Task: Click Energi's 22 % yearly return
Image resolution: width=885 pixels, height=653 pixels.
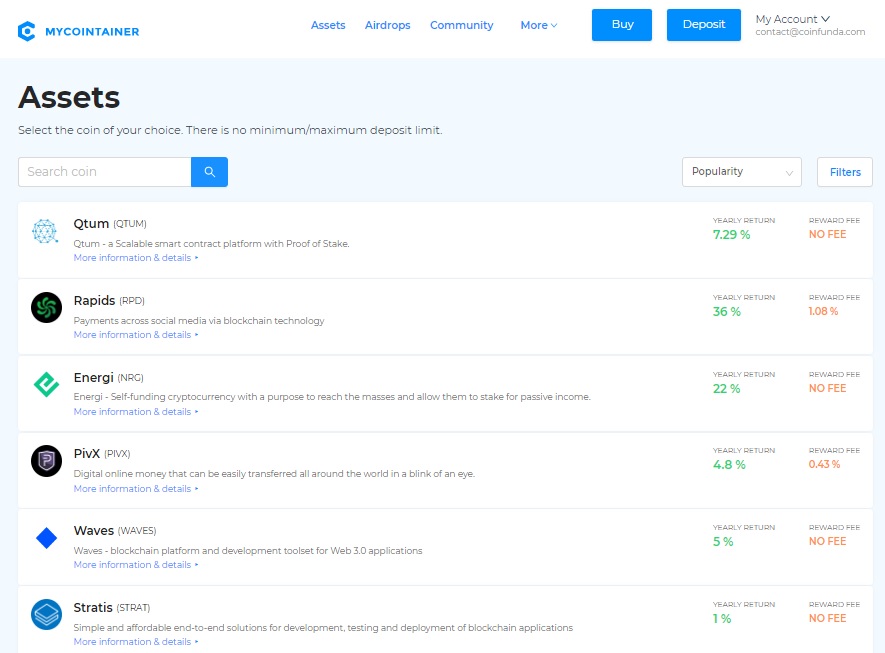Action: [x=726, y=388]
